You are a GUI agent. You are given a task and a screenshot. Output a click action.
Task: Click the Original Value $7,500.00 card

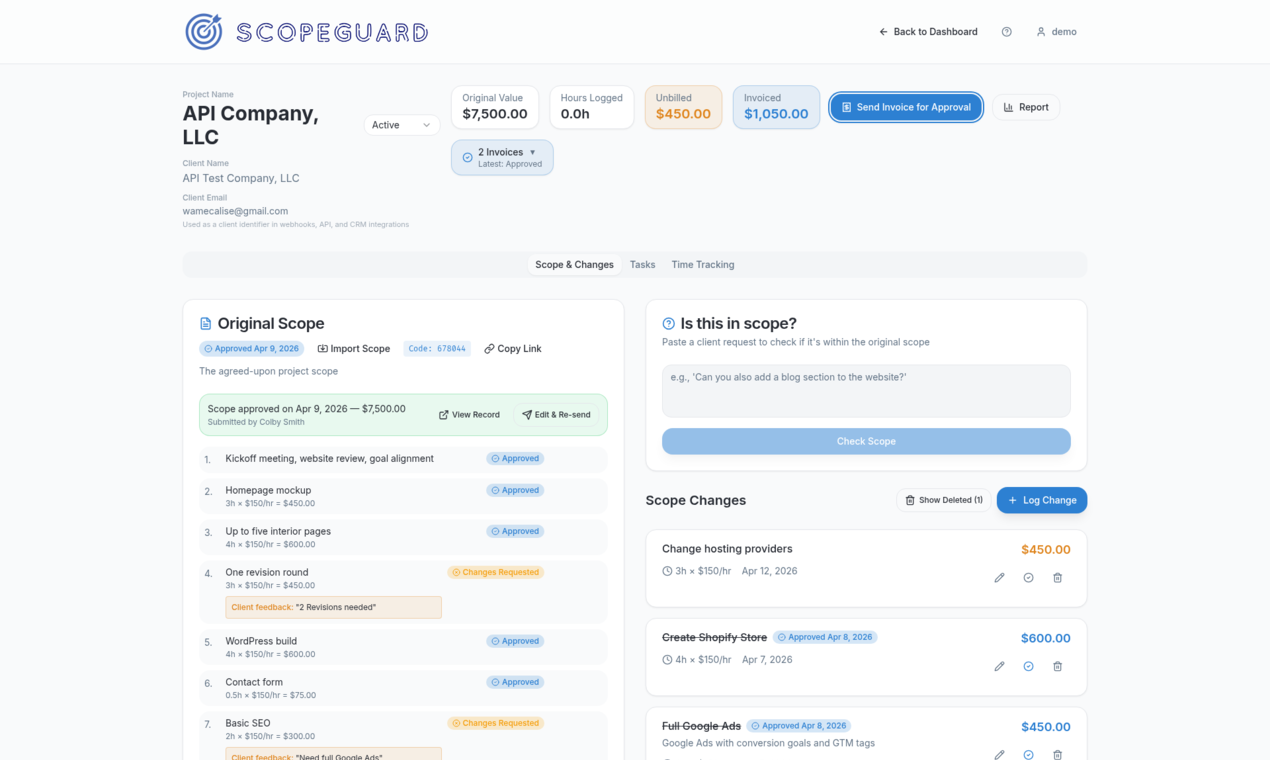coord(495,107)
